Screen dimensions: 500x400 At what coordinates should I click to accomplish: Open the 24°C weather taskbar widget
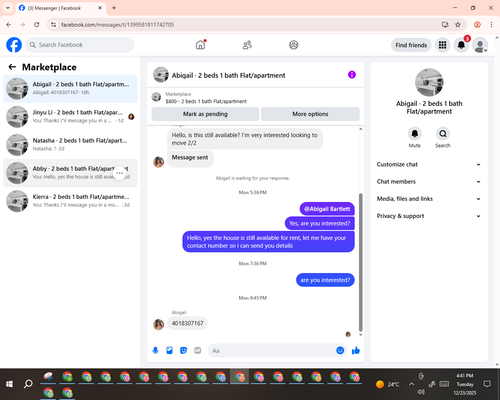(387, 384)
